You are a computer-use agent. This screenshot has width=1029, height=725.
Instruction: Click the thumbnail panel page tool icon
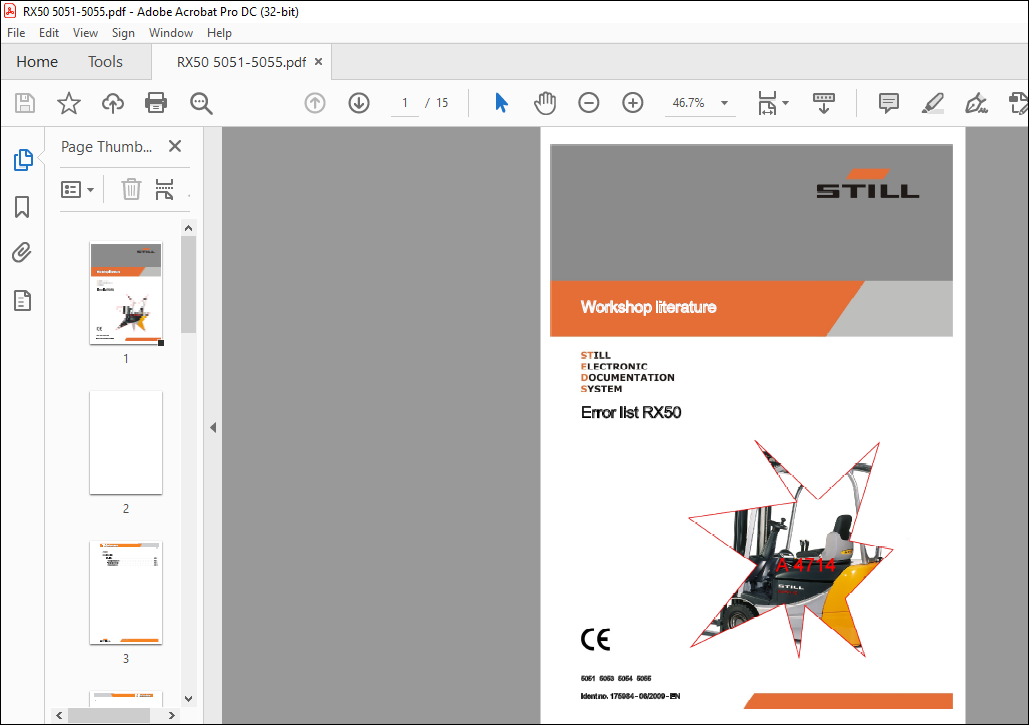coord(164,189)
